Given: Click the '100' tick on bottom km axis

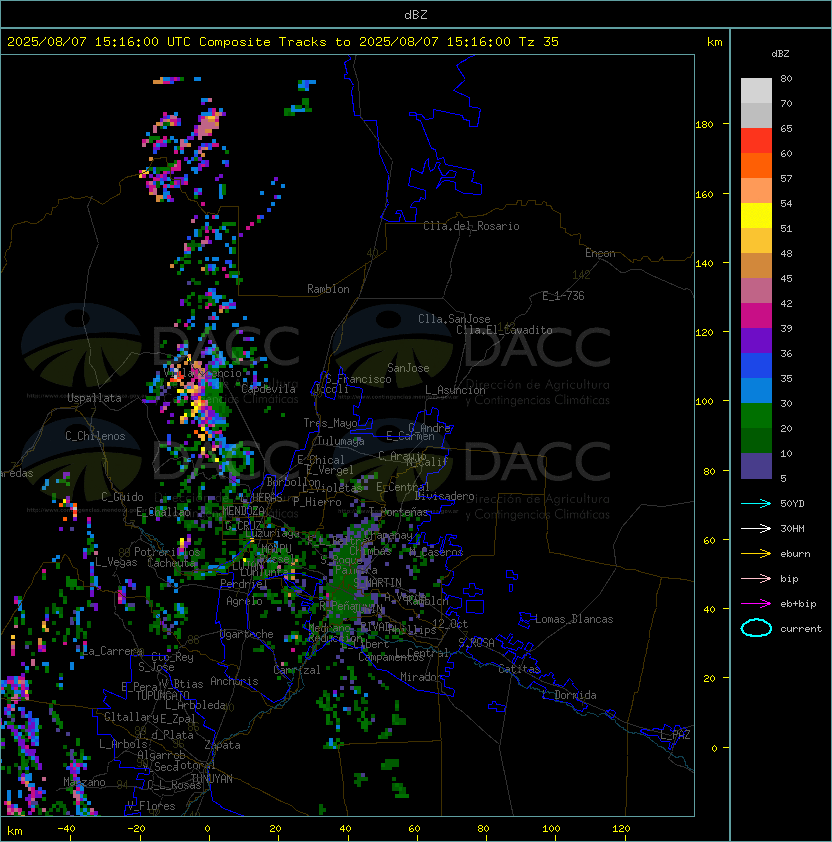Looking at the screenshot, I should [x=551, y=829].
